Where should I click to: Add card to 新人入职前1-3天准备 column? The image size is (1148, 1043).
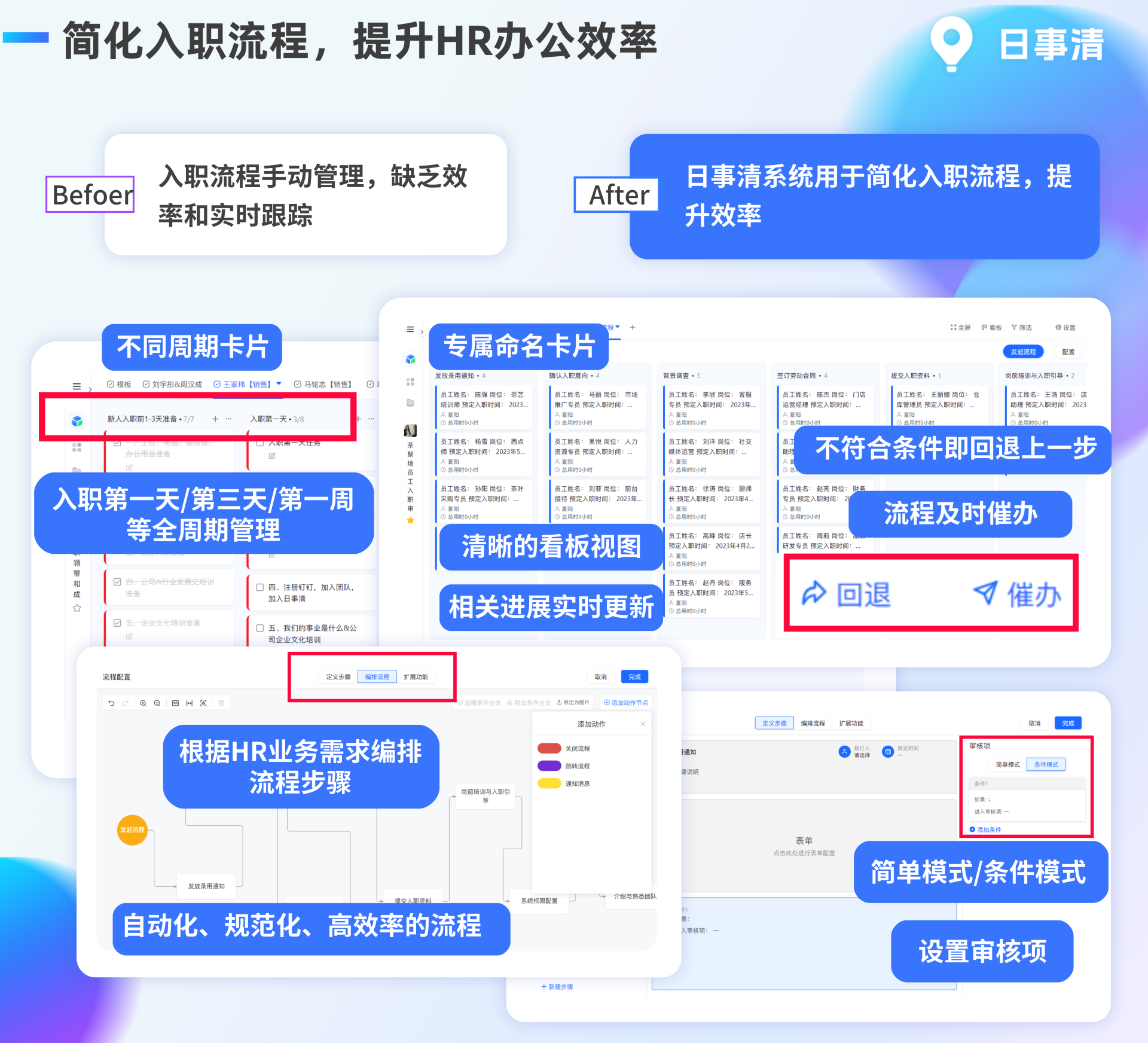point(215,419)
